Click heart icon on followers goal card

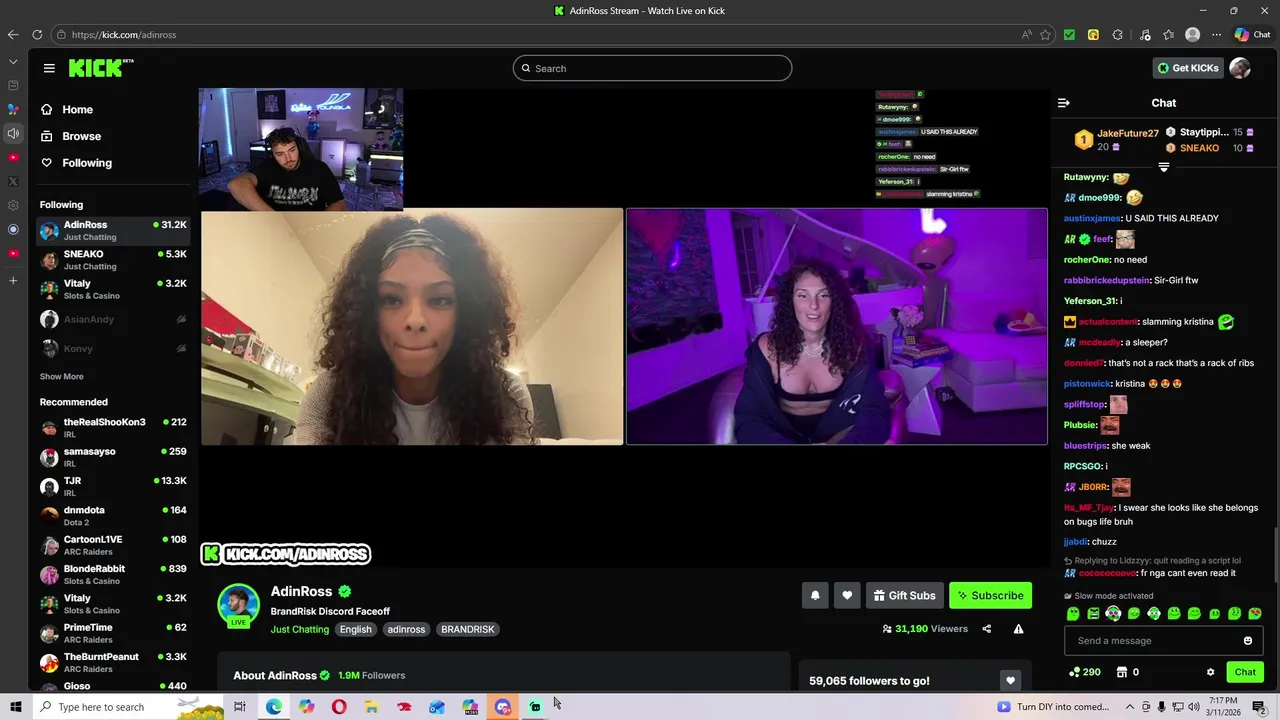coord(1010,681)
